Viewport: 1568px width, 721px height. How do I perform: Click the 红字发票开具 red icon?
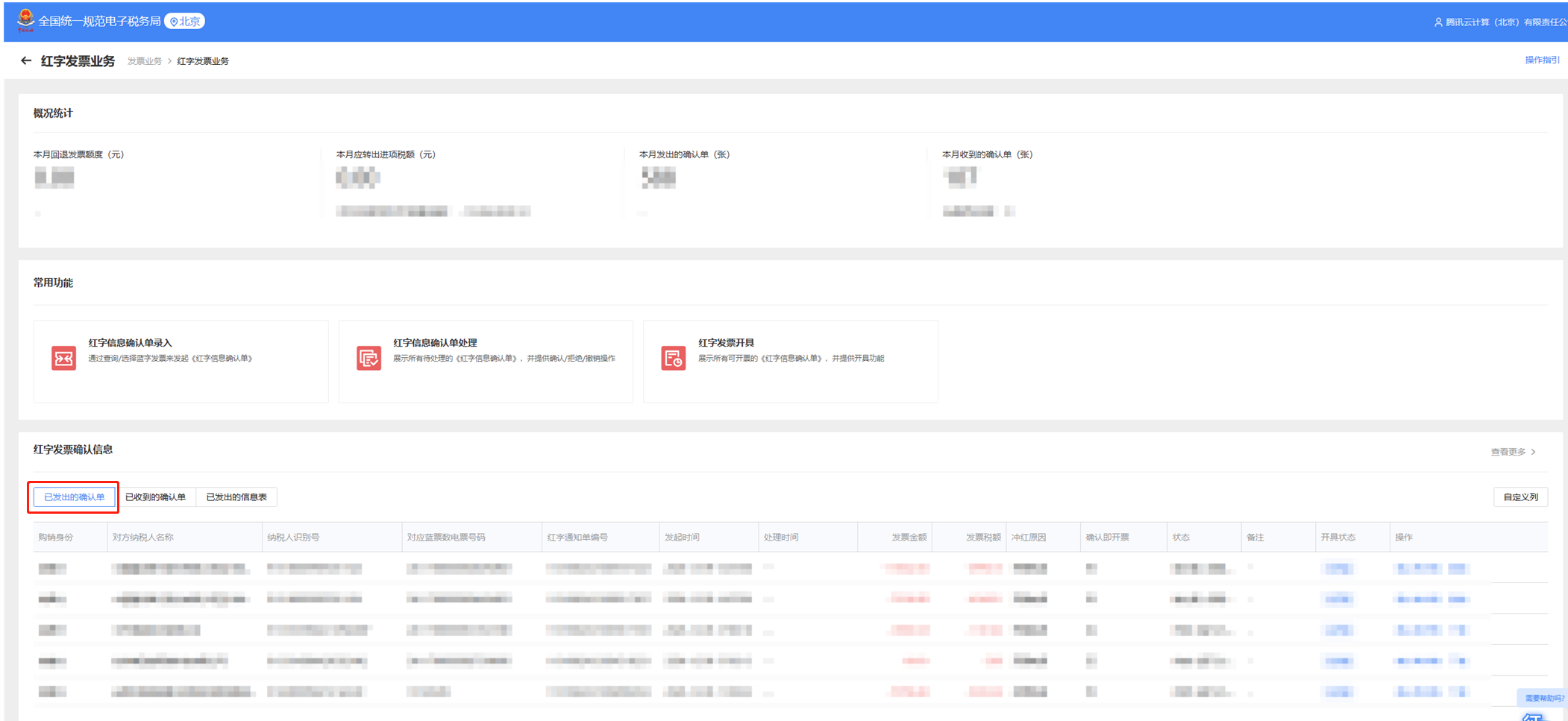[673, 358]
